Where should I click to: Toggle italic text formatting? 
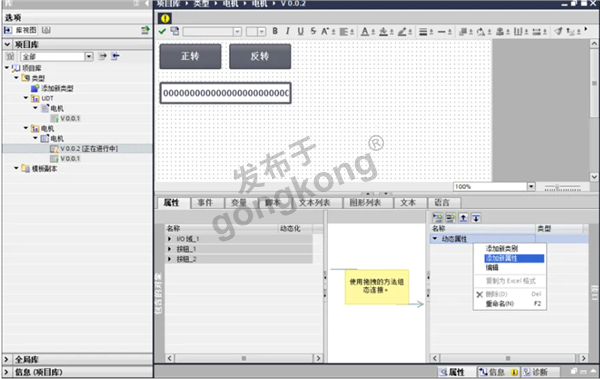[287, 31]
